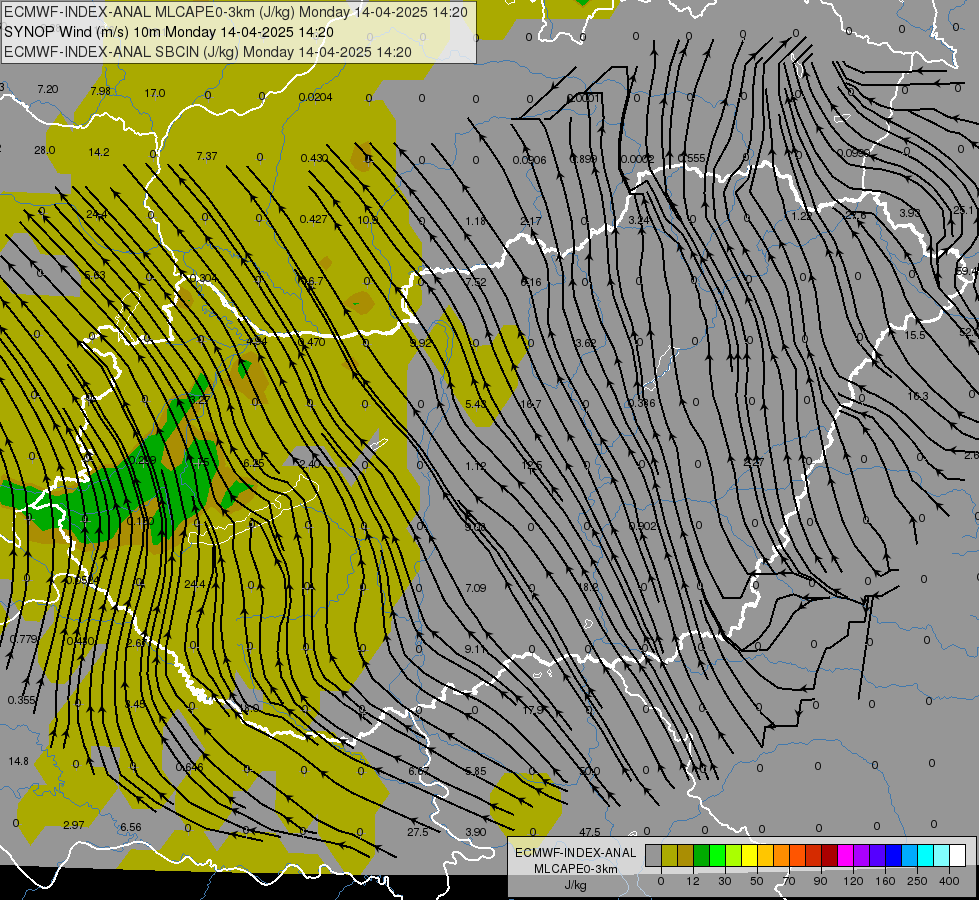
Task: Click the legend label MLCAPE0-3km
Action: 576,869
